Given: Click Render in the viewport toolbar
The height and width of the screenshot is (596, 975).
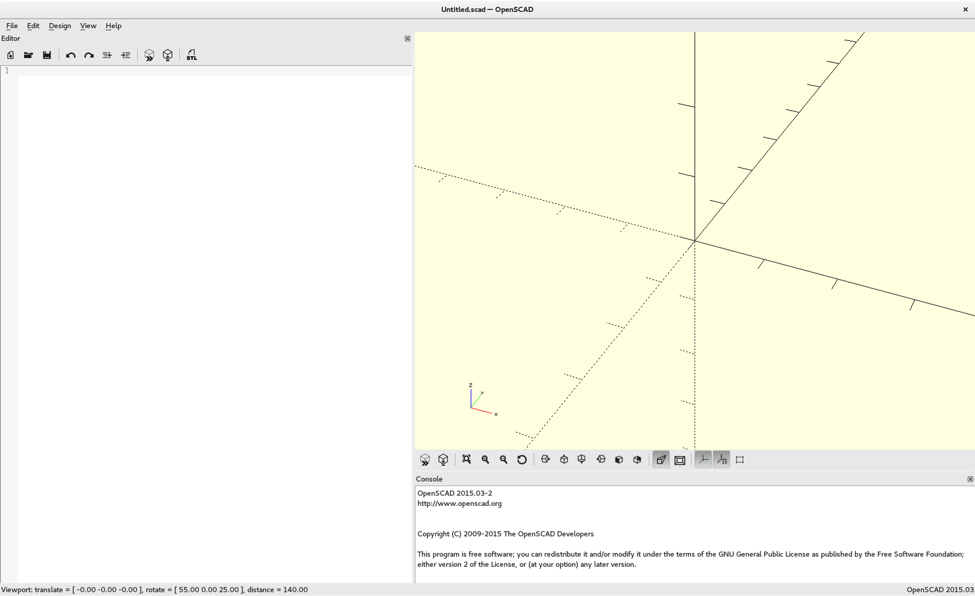Looking at the screenshot, I should pos(443,460).
